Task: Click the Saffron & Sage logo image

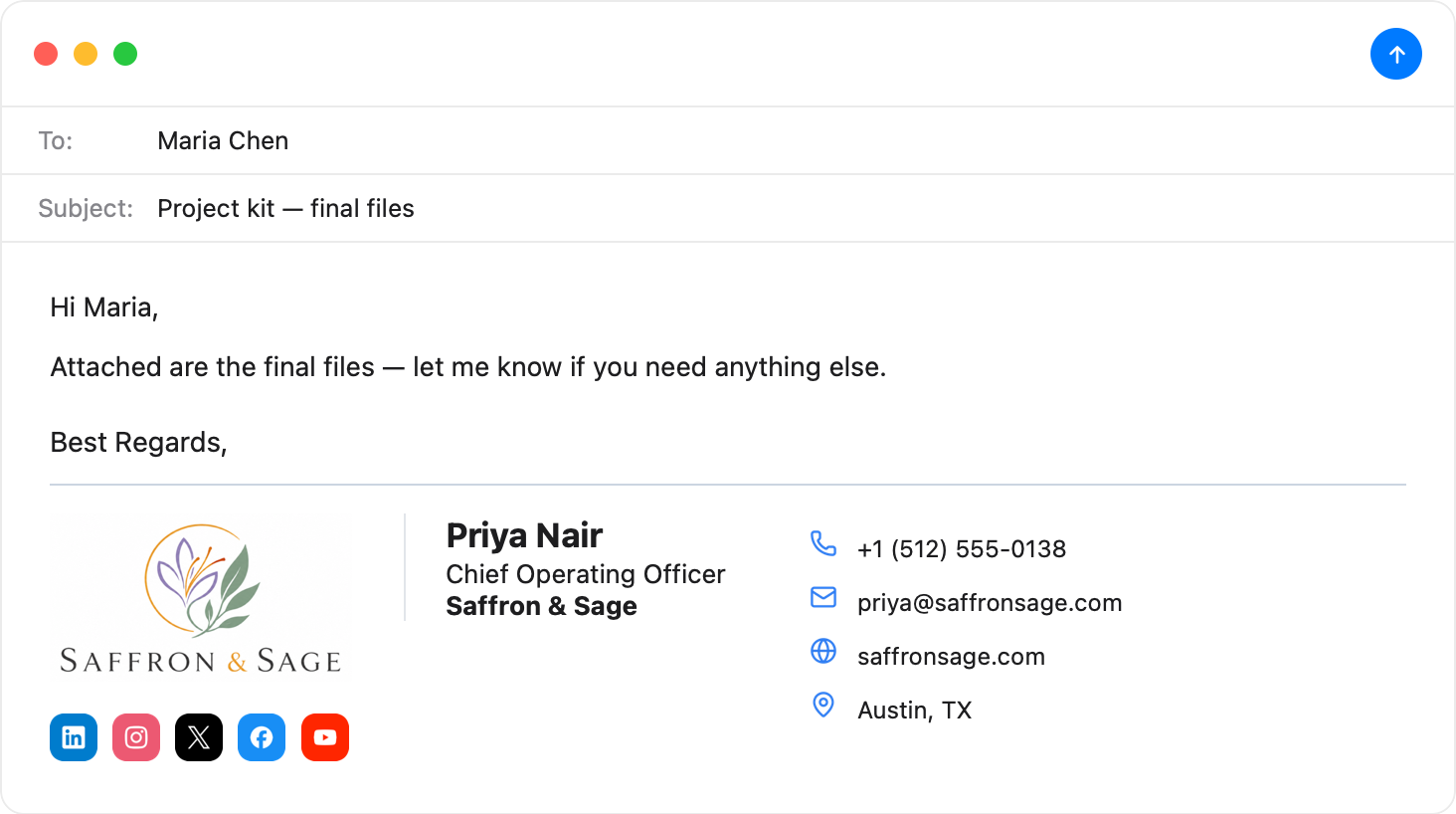Action: 201,598
